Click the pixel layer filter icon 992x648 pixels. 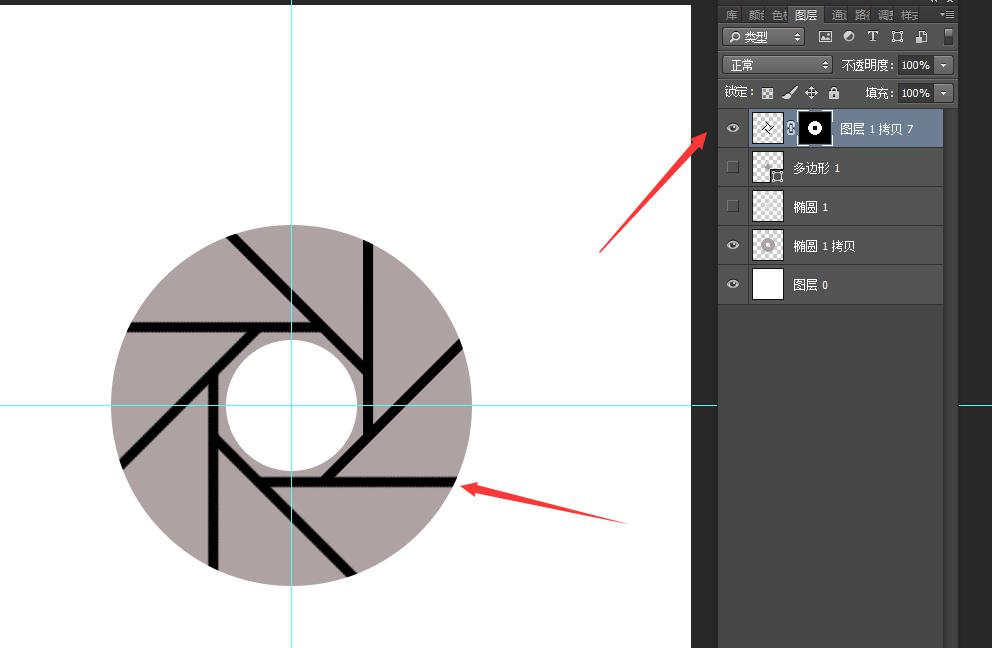click(x=825, y=37)
